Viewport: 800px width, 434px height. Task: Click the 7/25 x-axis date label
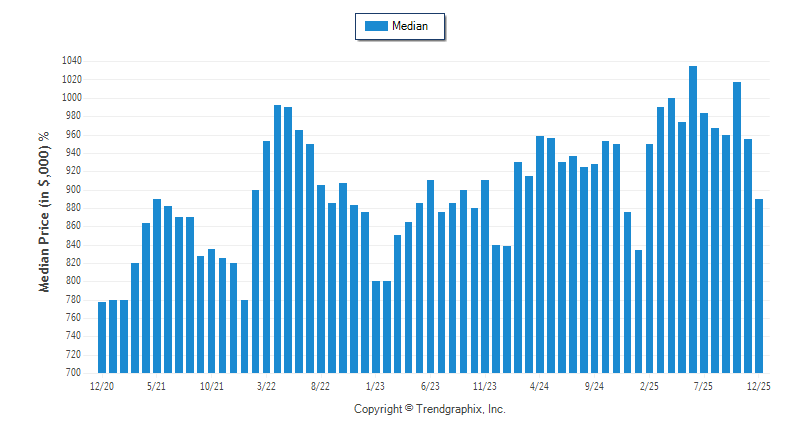pyautogui.click(x=703, y=385)
